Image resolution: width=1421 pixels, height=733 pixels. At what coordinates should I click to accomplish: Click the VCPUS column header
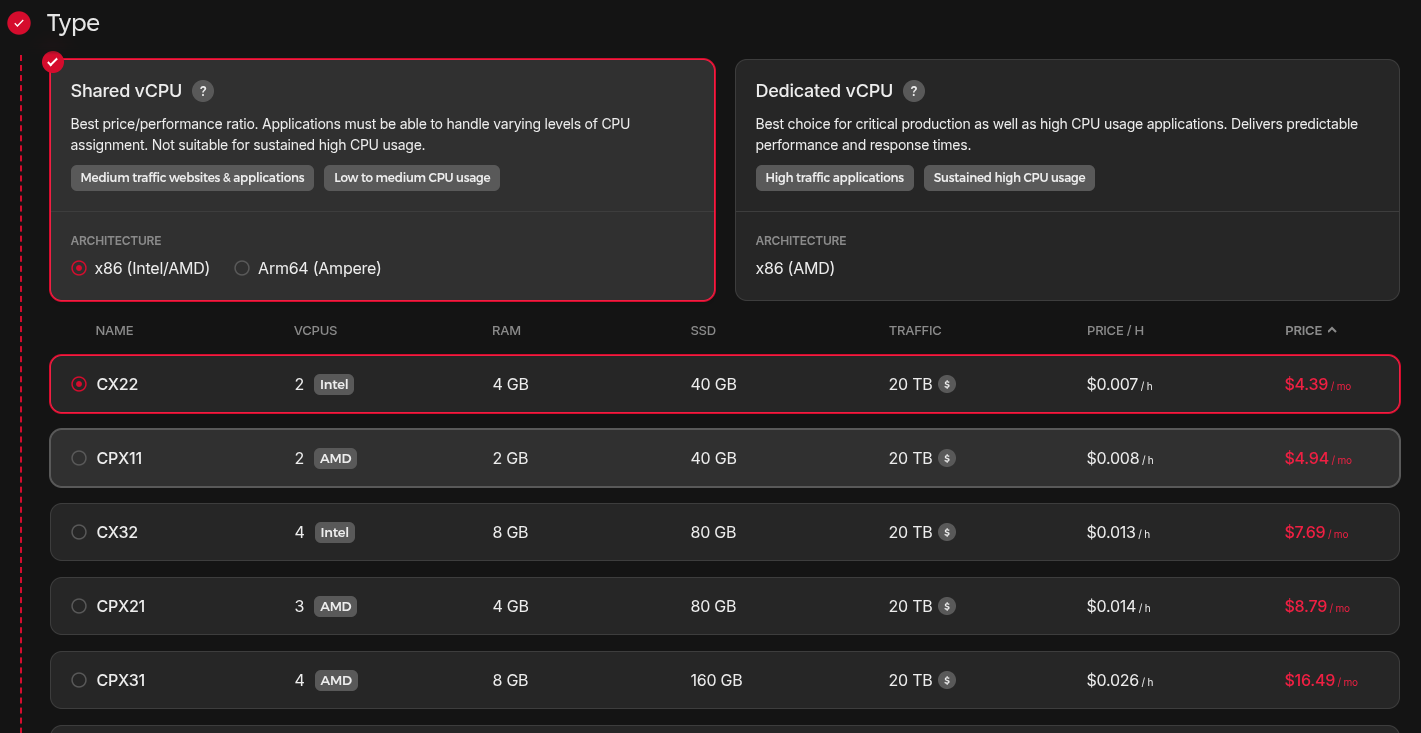(315, 330)
